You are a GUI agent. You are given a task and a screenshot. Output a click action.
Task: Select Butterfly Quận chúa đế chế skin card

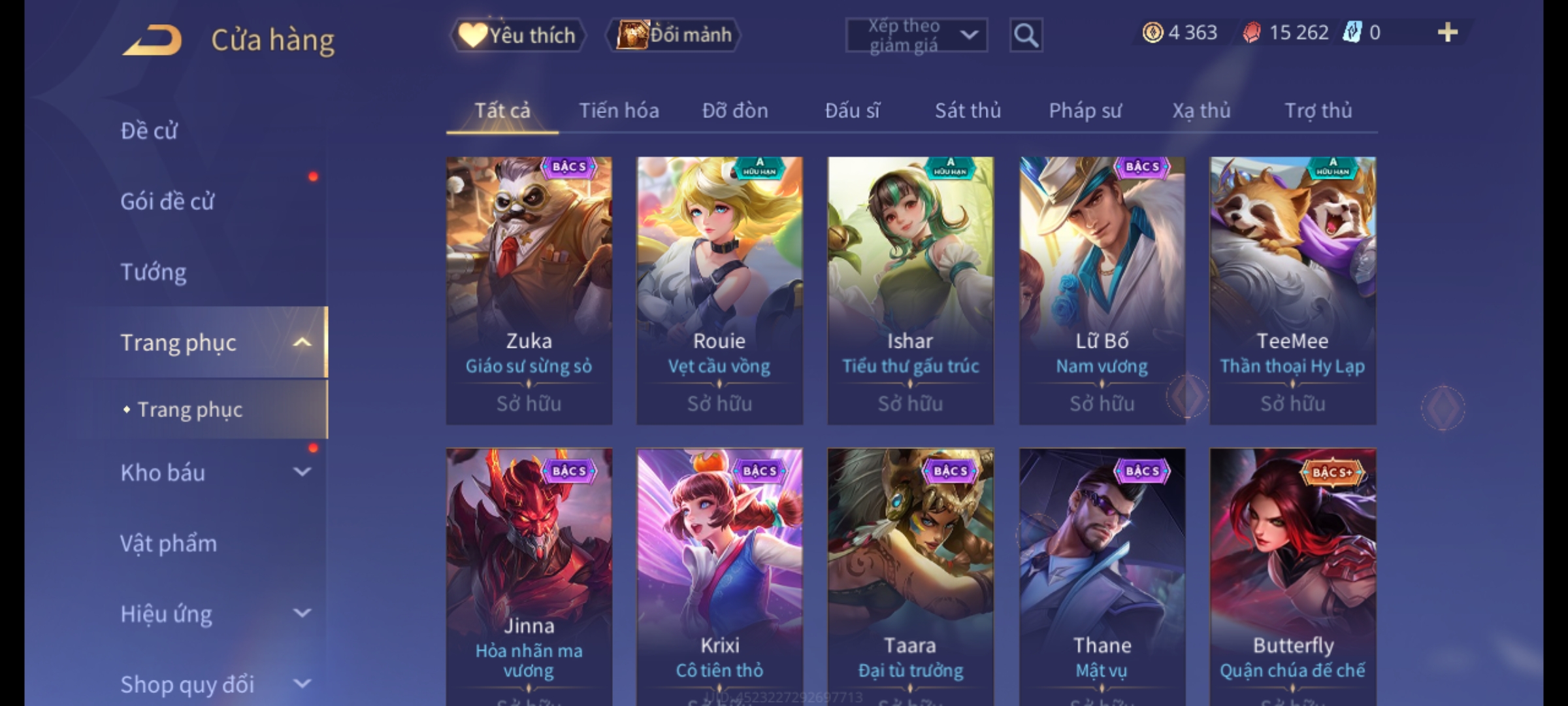click(x=1293, y=577)
